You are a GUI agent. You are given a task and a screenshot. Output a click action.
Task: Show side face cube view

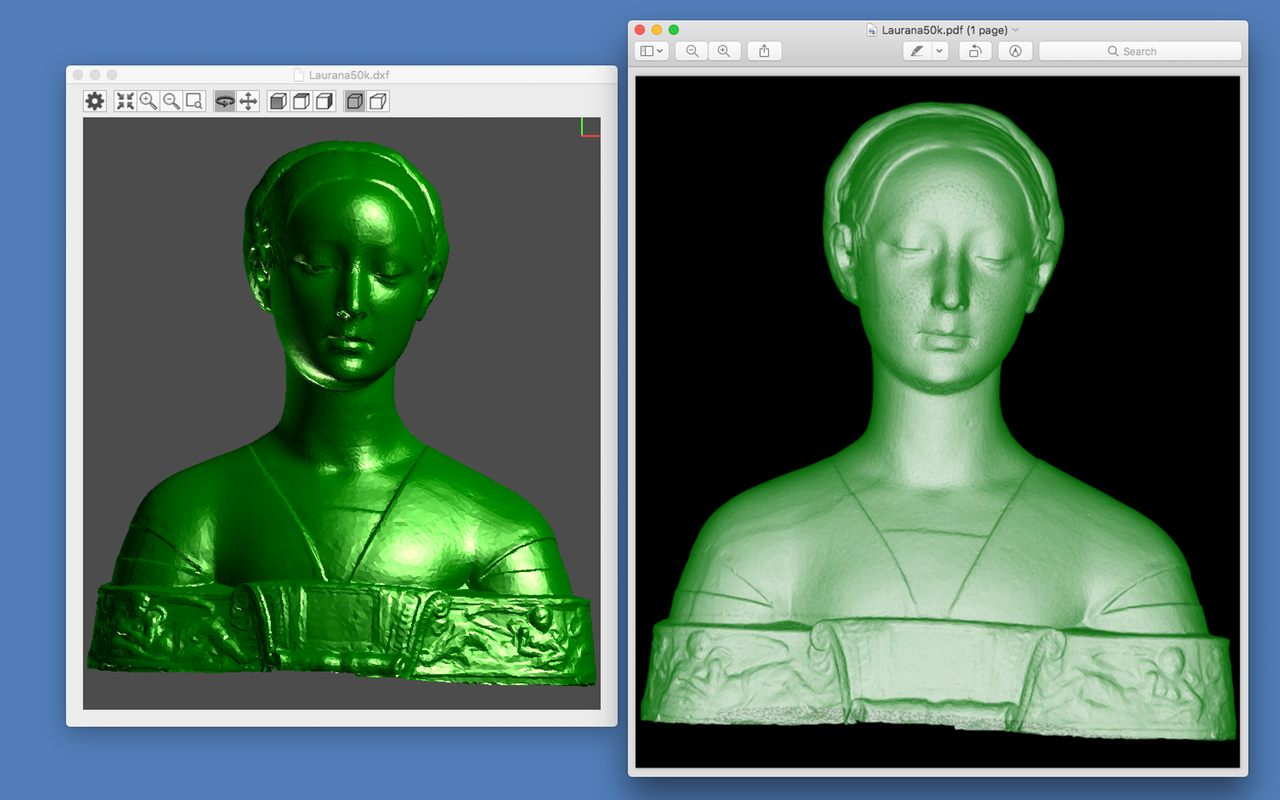click(324, 101)
